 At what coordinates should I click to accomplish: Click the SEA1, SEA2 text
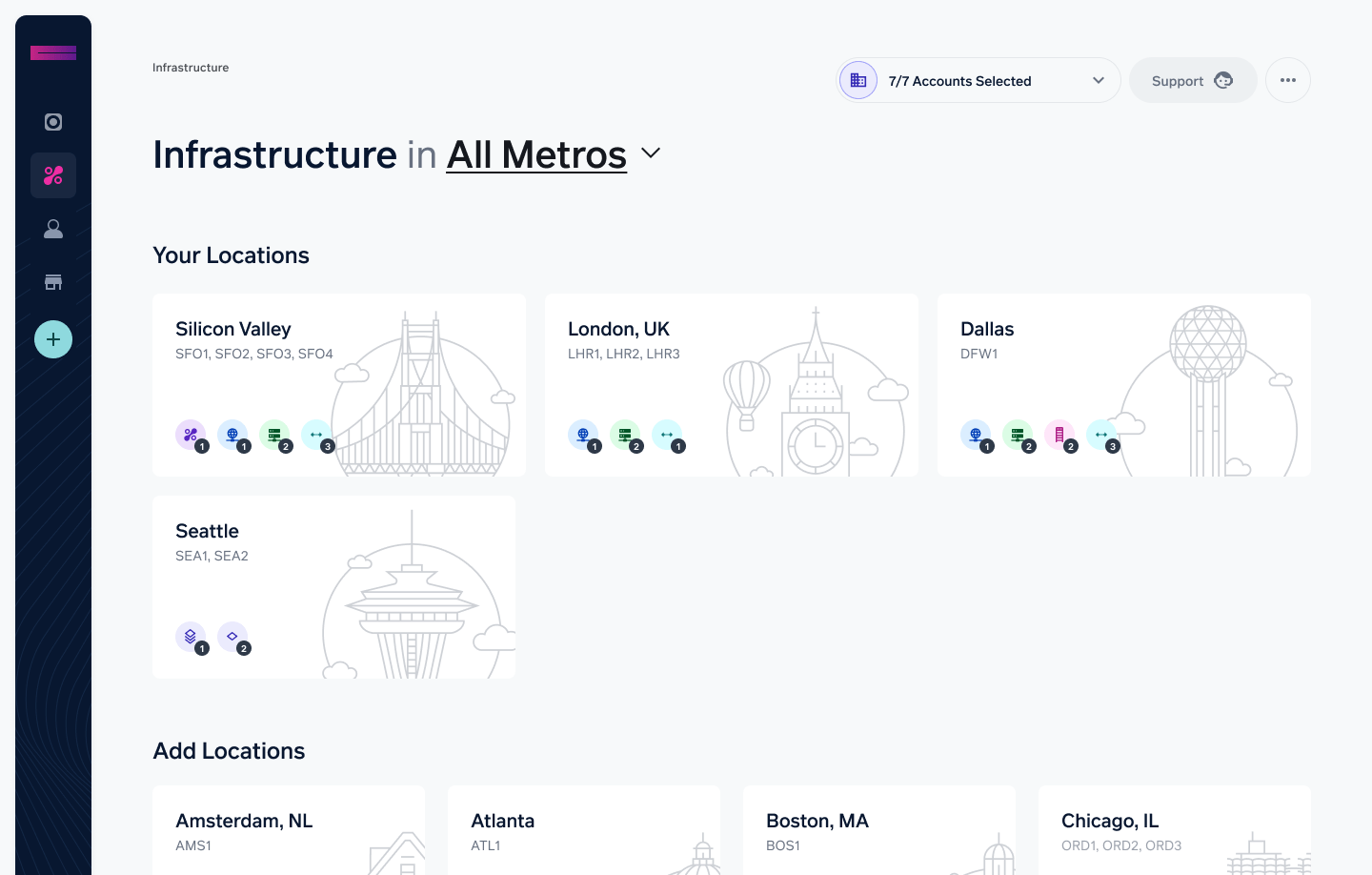[x=212, y=556]
